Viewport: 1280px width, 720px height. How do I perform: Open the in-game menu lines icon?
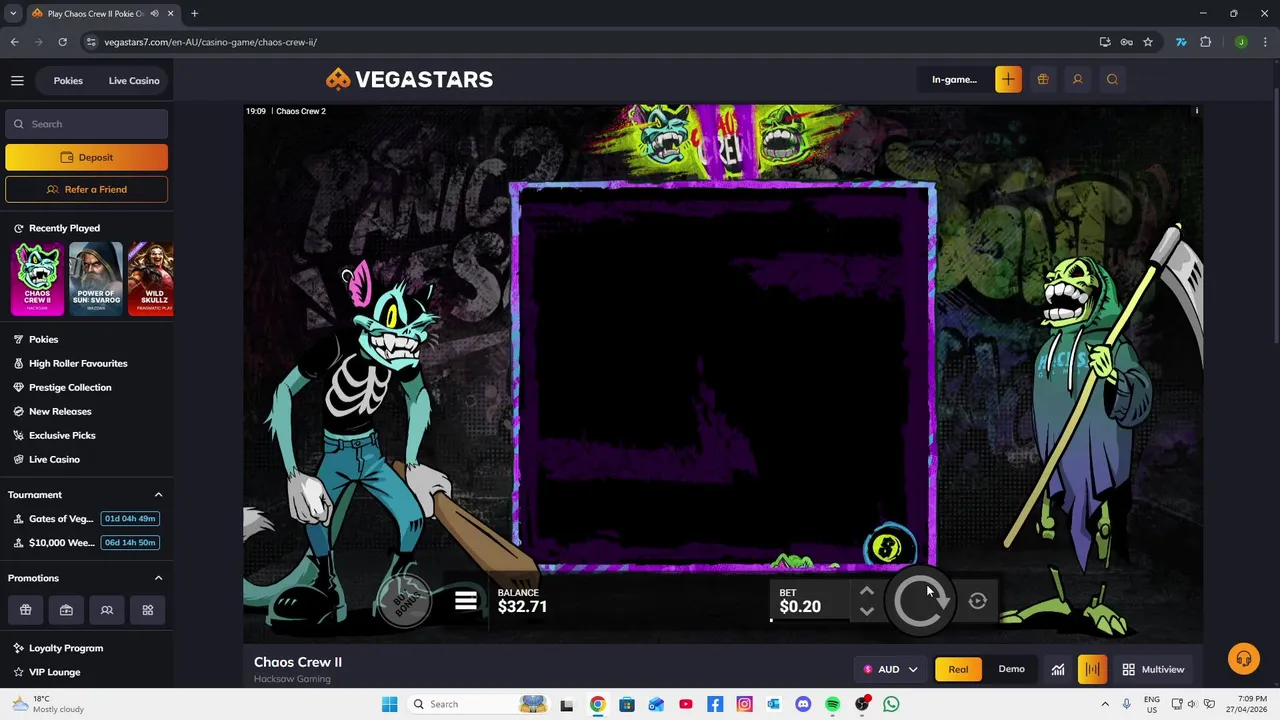coord(466,601)
